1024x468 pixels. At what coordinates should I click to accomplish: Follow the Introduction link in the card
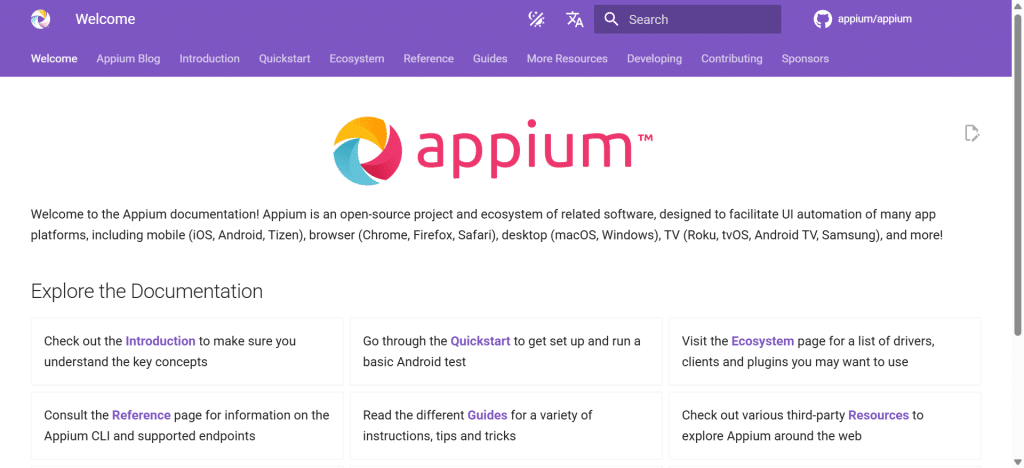click(x=160, y=341)
